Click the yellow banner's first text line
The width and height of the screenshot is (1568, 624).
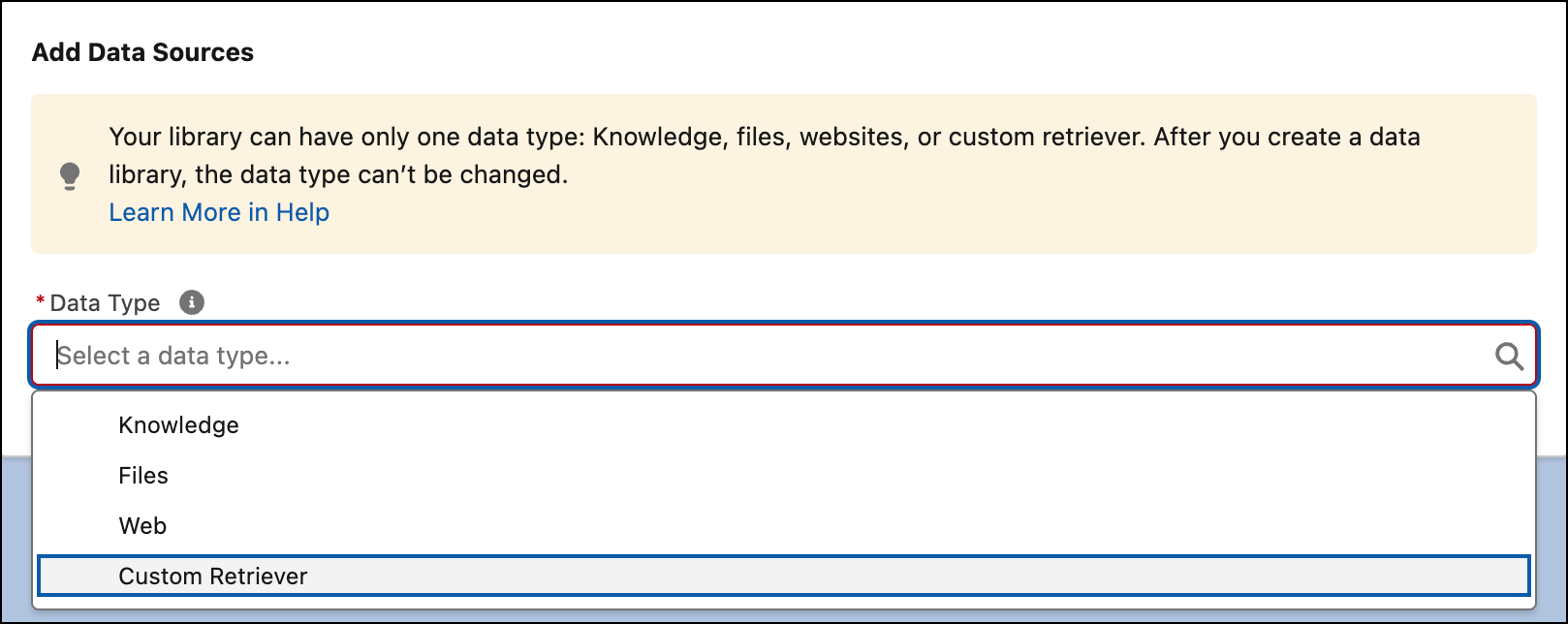[764, 137]
